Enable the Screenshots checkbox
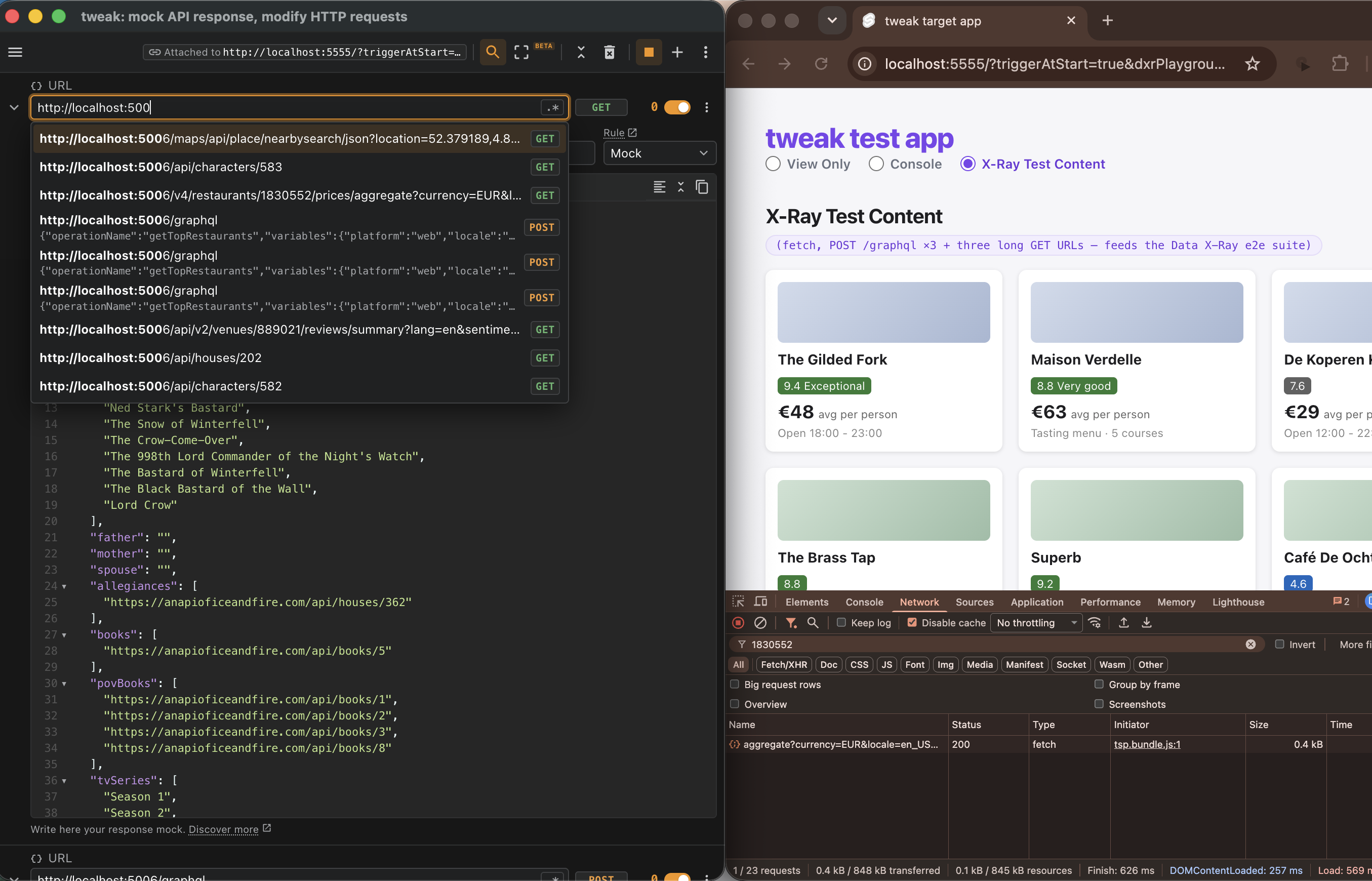This screenshot has width=1372, height=881. [x=1099, y=704]
